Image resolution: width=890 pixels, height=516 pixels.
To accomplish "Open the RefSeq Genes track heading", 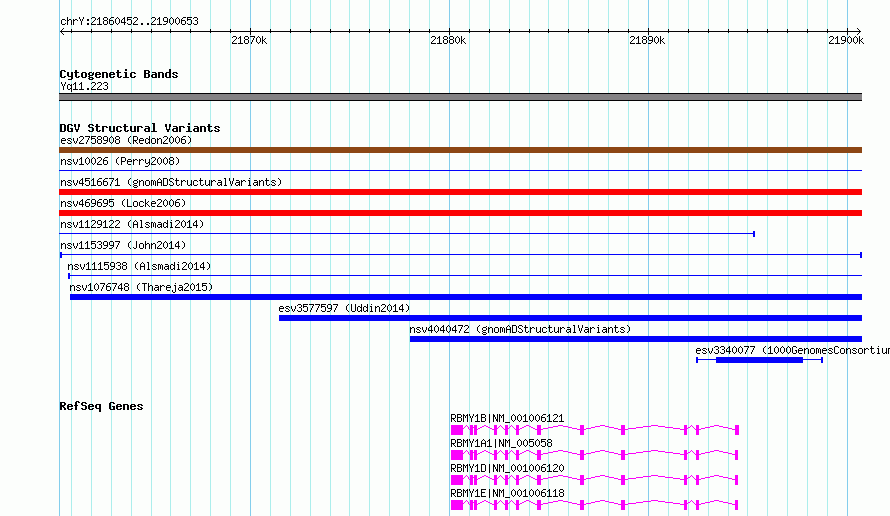I will tap(101, 406).
